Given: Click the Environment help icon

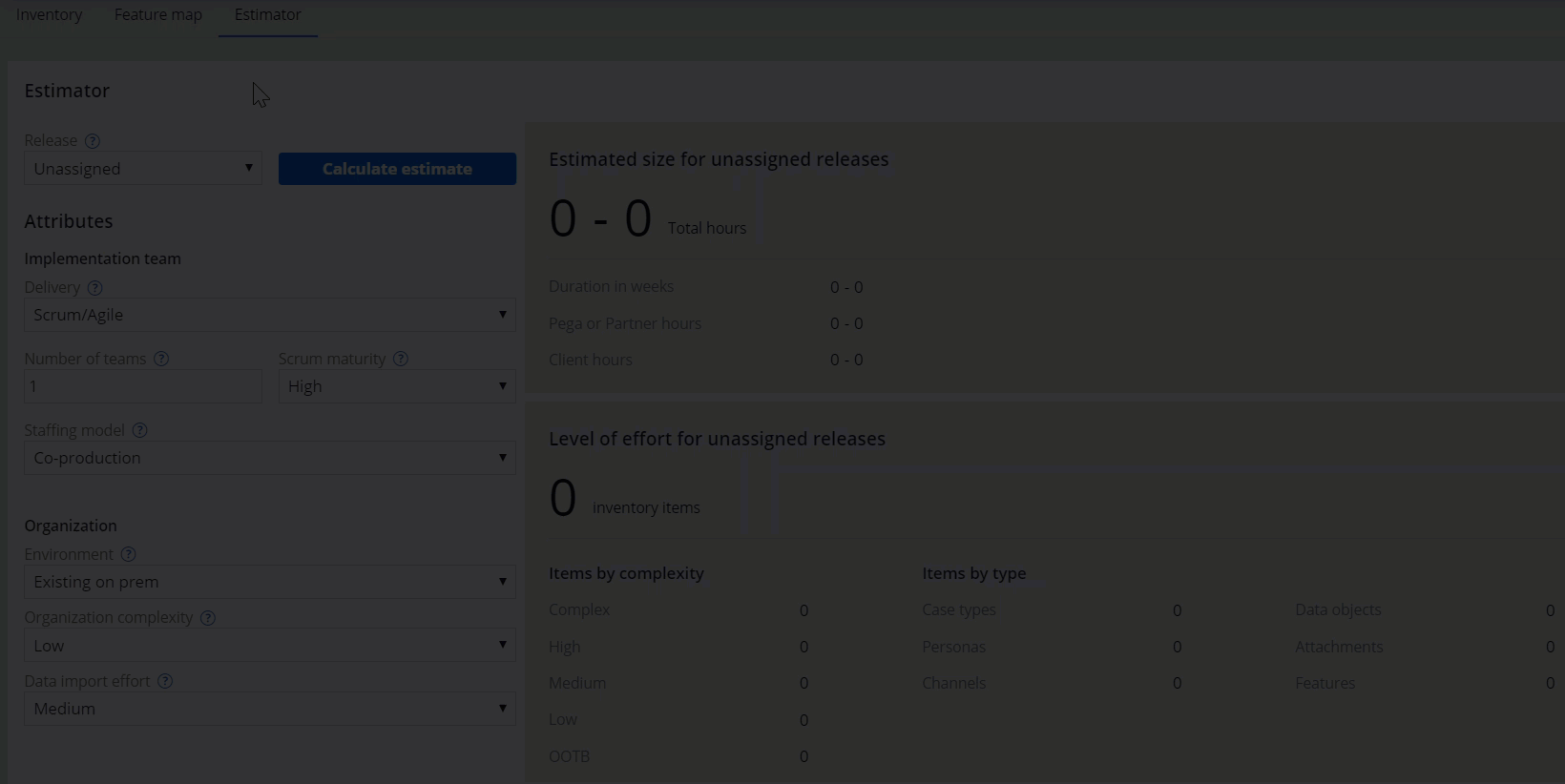Looking at the screenshot, I should [128, 555].
